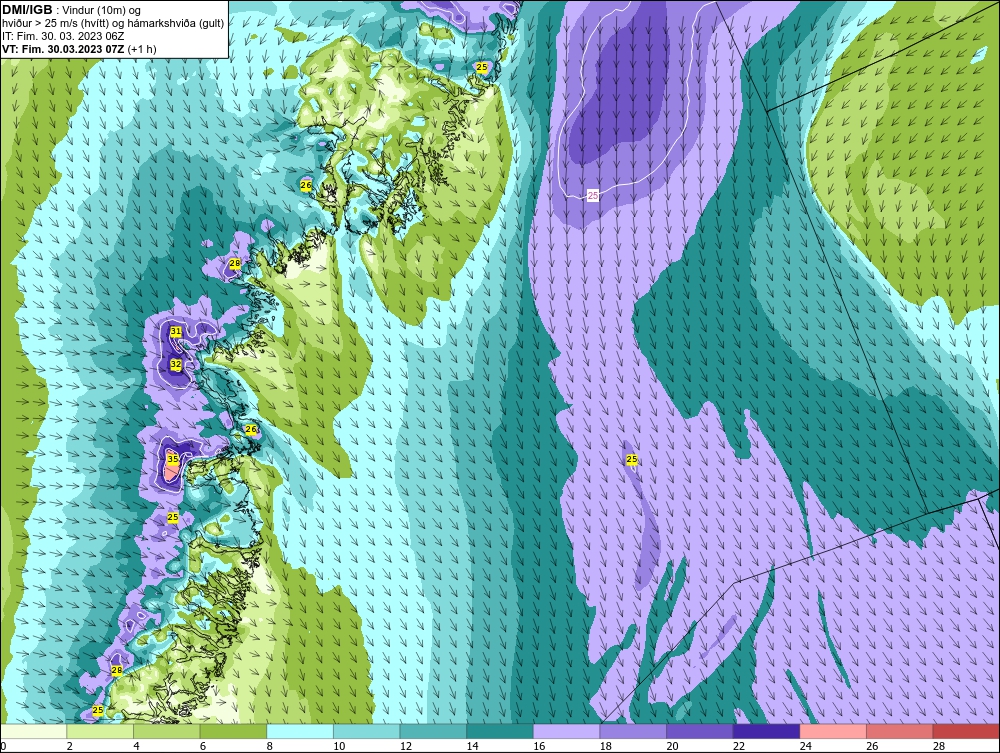This screenshot has width=1000, height=753.
Task: Click the legend scale number 2
Action: (70, 746)
